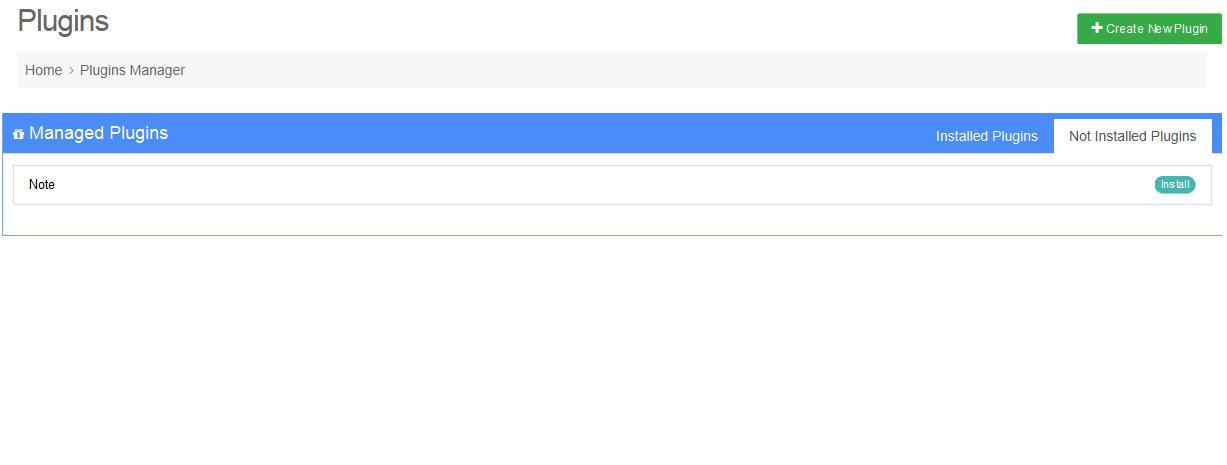Click empty space in the Note plugin row
Image resolution: width=1227 pixels, height=465 pixels.
click(x=600, y=185)
